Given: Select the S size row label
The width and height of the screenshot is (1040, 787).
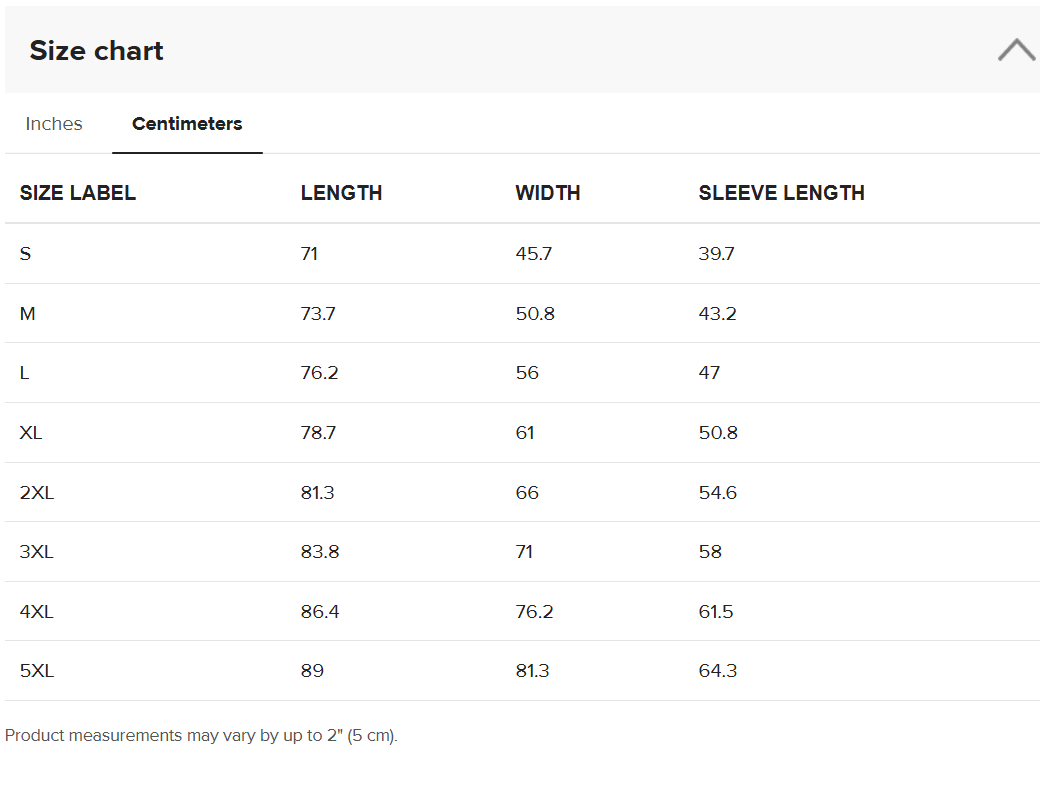Looking at the screenshot, I should click(x=25, y=254).
